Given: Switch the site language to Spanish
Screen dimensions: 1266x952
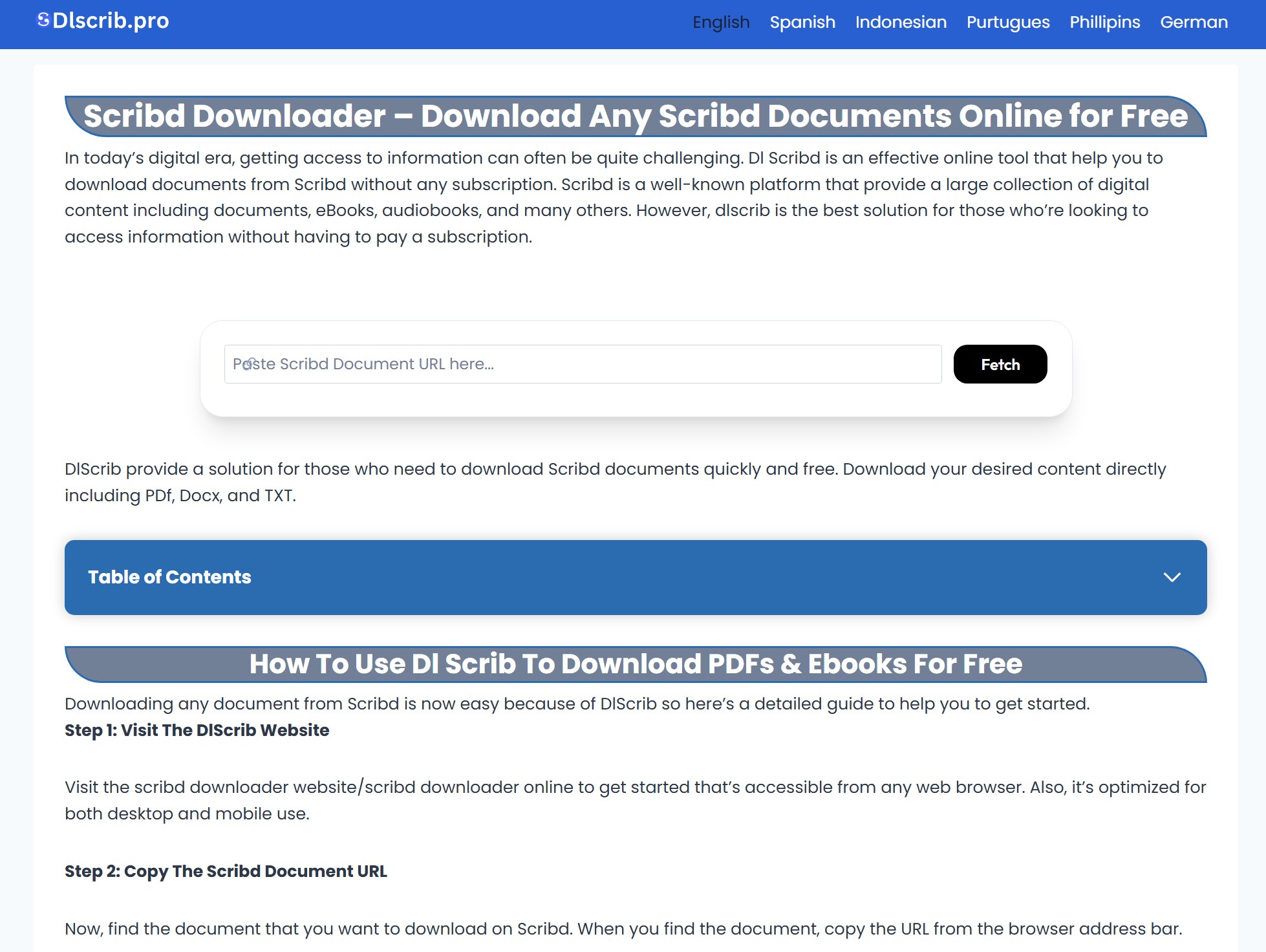Looking at the screenshot, I should click(802, 22).
